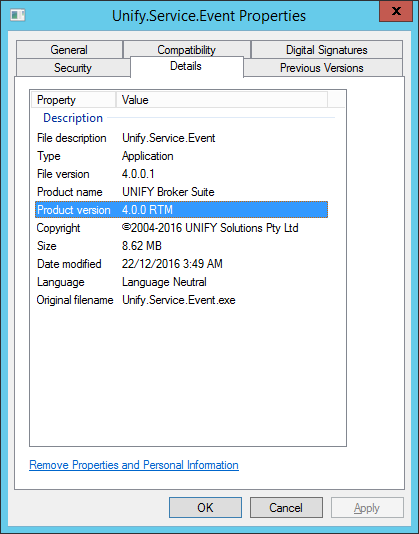Image resolution: width=419 pixels, height=534 pixels.
Task: Select the Date modified row
Action: [x=181, y=264]
